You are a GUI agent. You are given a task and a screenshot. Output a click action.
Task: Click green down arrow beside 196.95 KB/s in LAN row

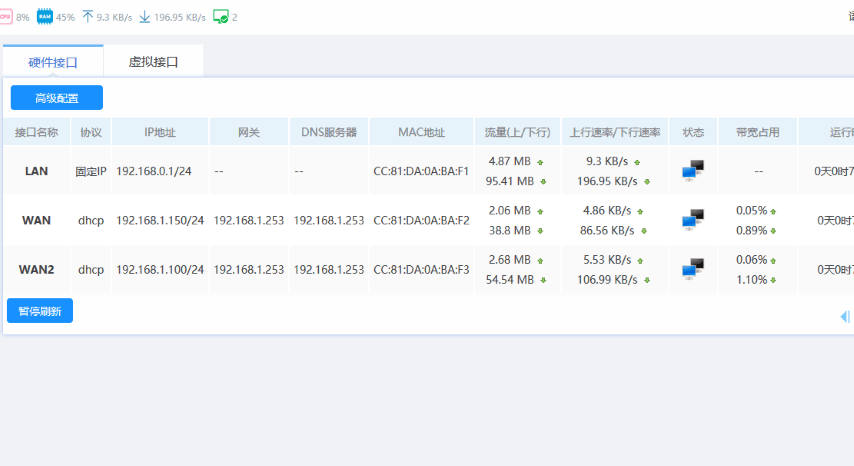[x=647, y=182]
